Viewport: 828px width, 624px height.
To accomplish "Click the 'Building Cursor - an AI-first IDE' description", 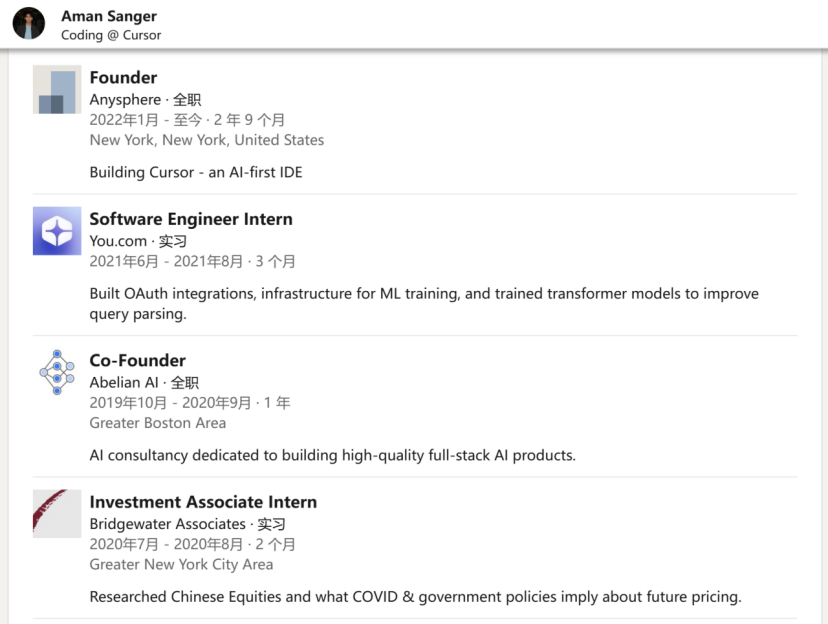I will 196,173.
